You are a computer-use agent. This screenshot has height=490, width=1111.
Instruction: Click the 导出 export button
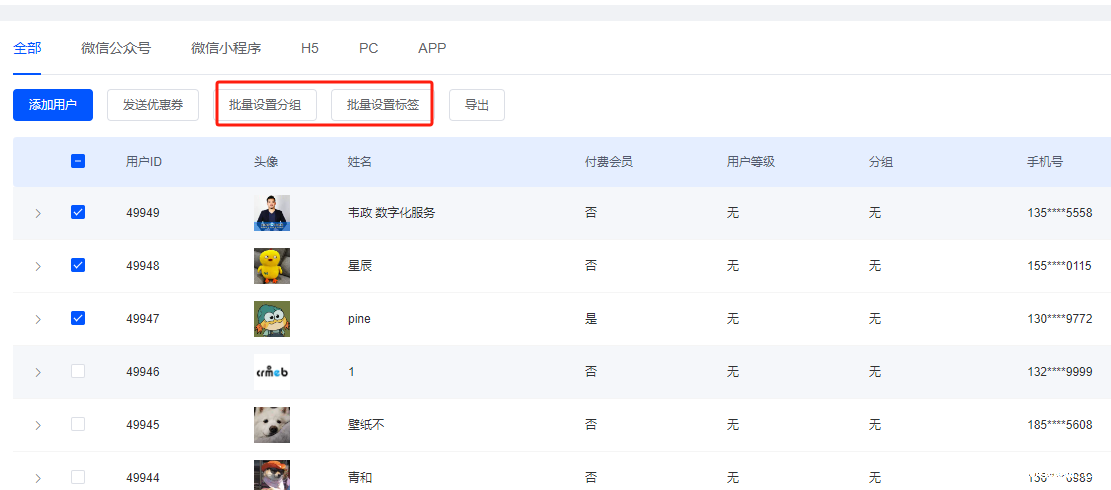point(477,105)
